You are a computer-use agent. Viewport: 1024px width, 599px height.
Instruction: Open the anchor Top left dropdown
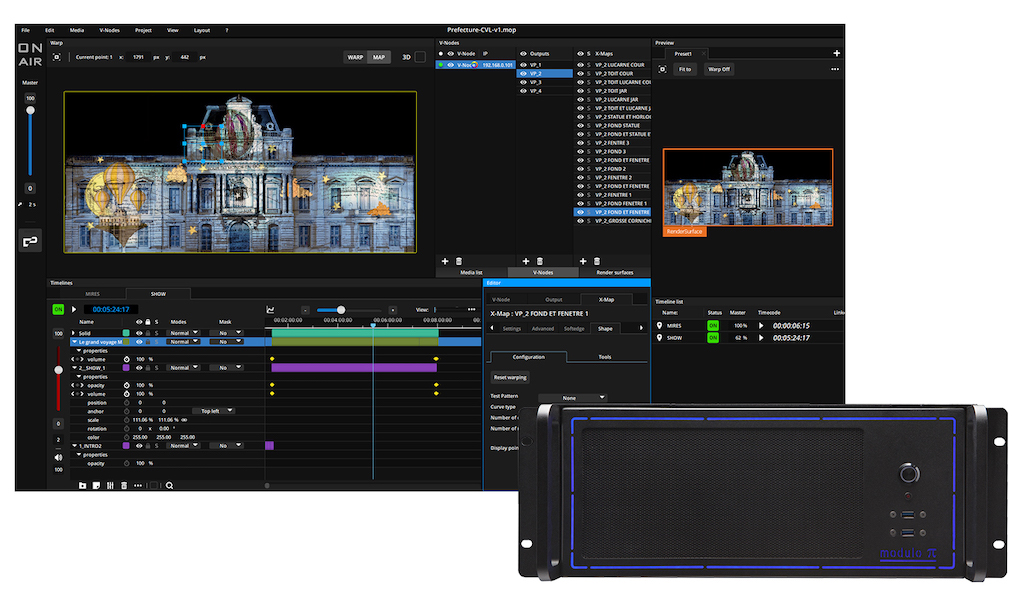[214, 411]
